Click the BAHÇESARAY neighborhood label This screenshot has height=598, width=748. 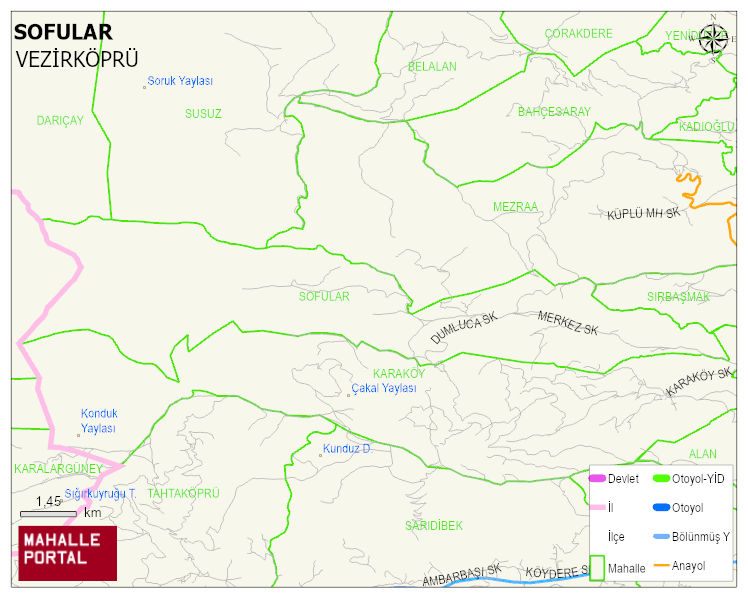coord(554,112)
